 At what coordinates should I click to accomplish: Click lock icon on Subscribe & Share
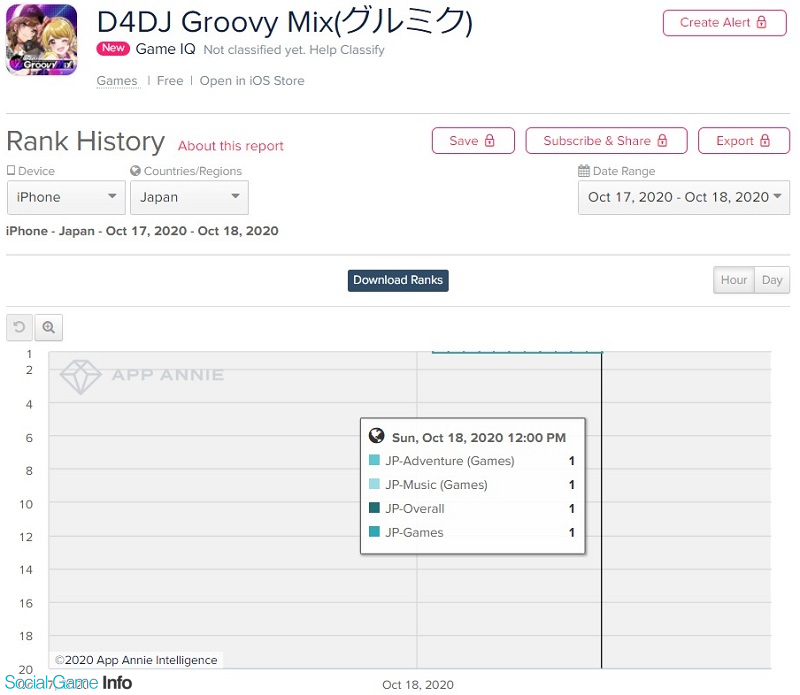(662, 140)
